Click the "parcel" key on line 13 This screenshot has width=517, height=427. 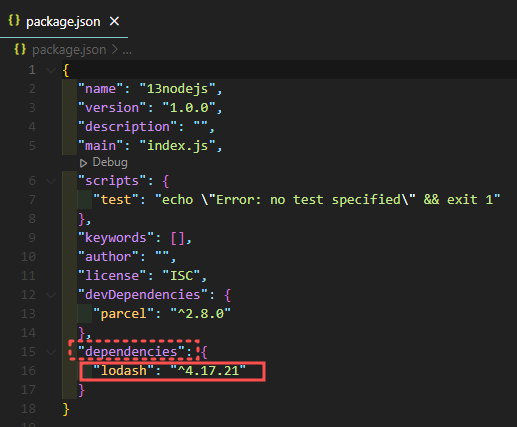click(x=124, y=314)
